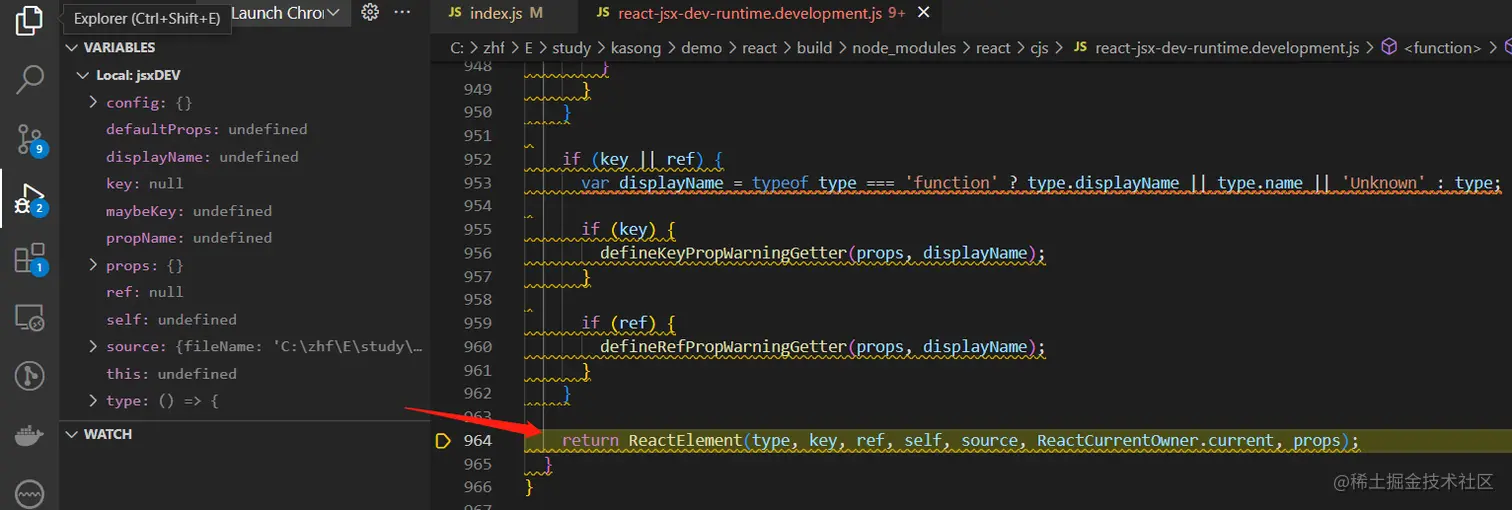Image resolution: width=1512 pixels, height=510 pixels.
Task: Click the 'cjs' breadcrumb segment
Action: [1037, 48]
